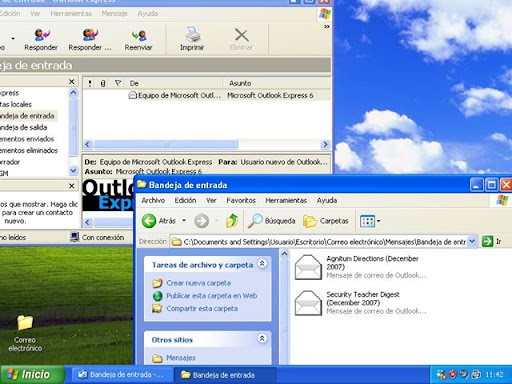Open the Ver menu in Outlook Express
Viewport: 512px width, 384px height.
35,14
